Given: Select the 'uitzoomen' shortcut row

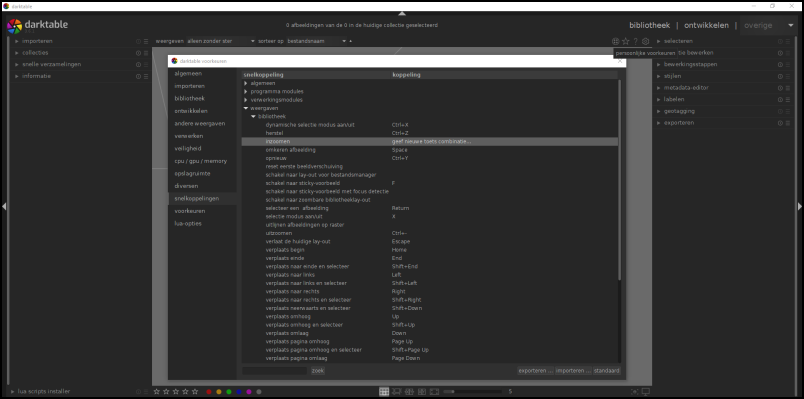Looking at the screenshot, I should (x=430, y=233).
